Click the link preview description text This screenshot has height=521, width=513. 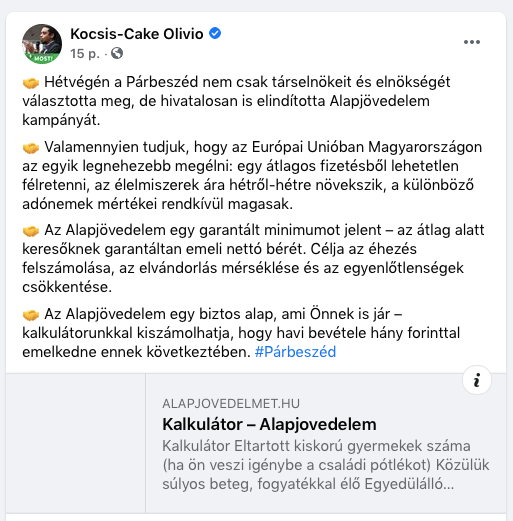coord(326,465)
